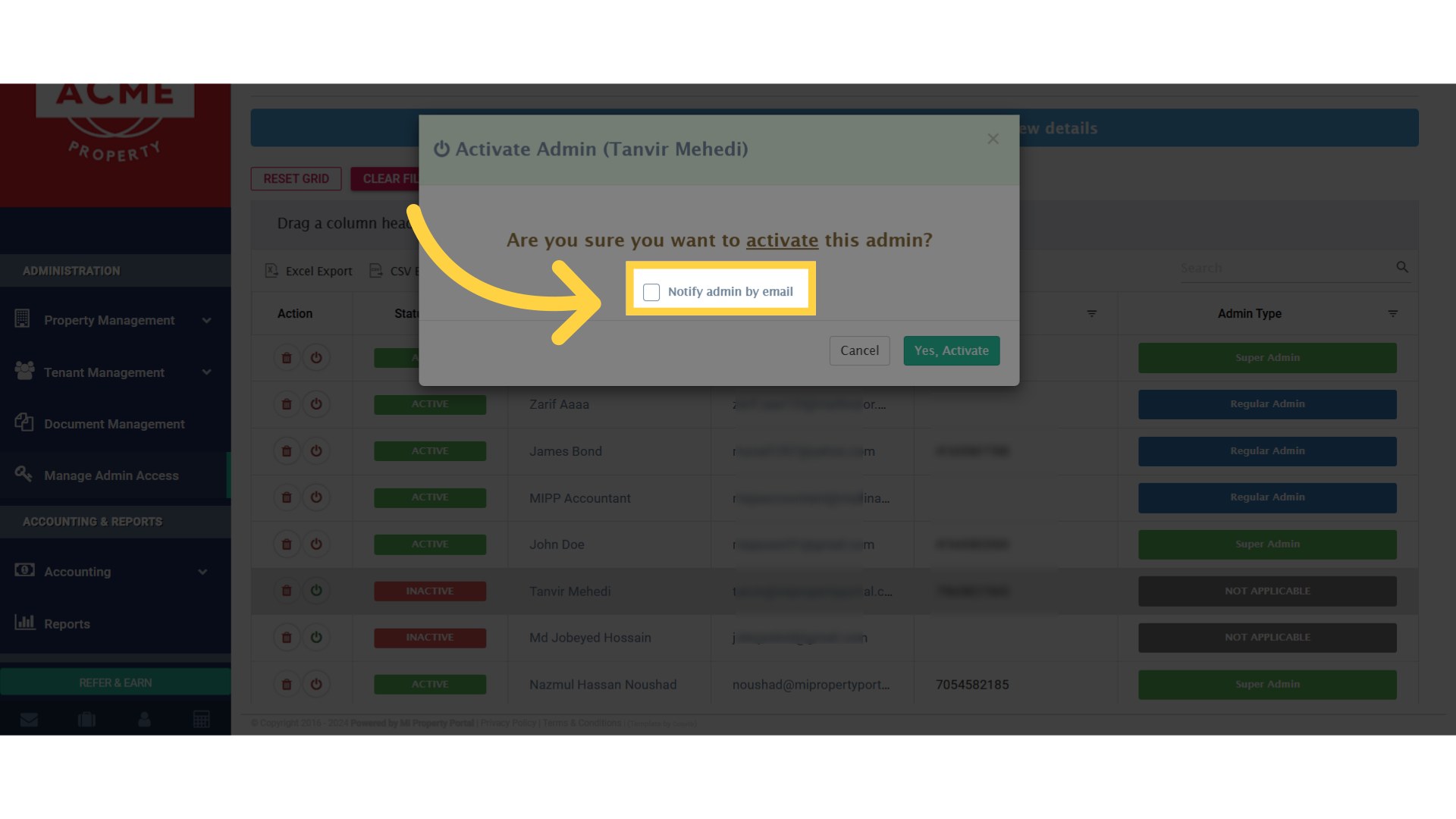Click the REFER & EARN button
Image resolution: width=1456 pixels, height=819 pixels.
[x=115, y=682]
